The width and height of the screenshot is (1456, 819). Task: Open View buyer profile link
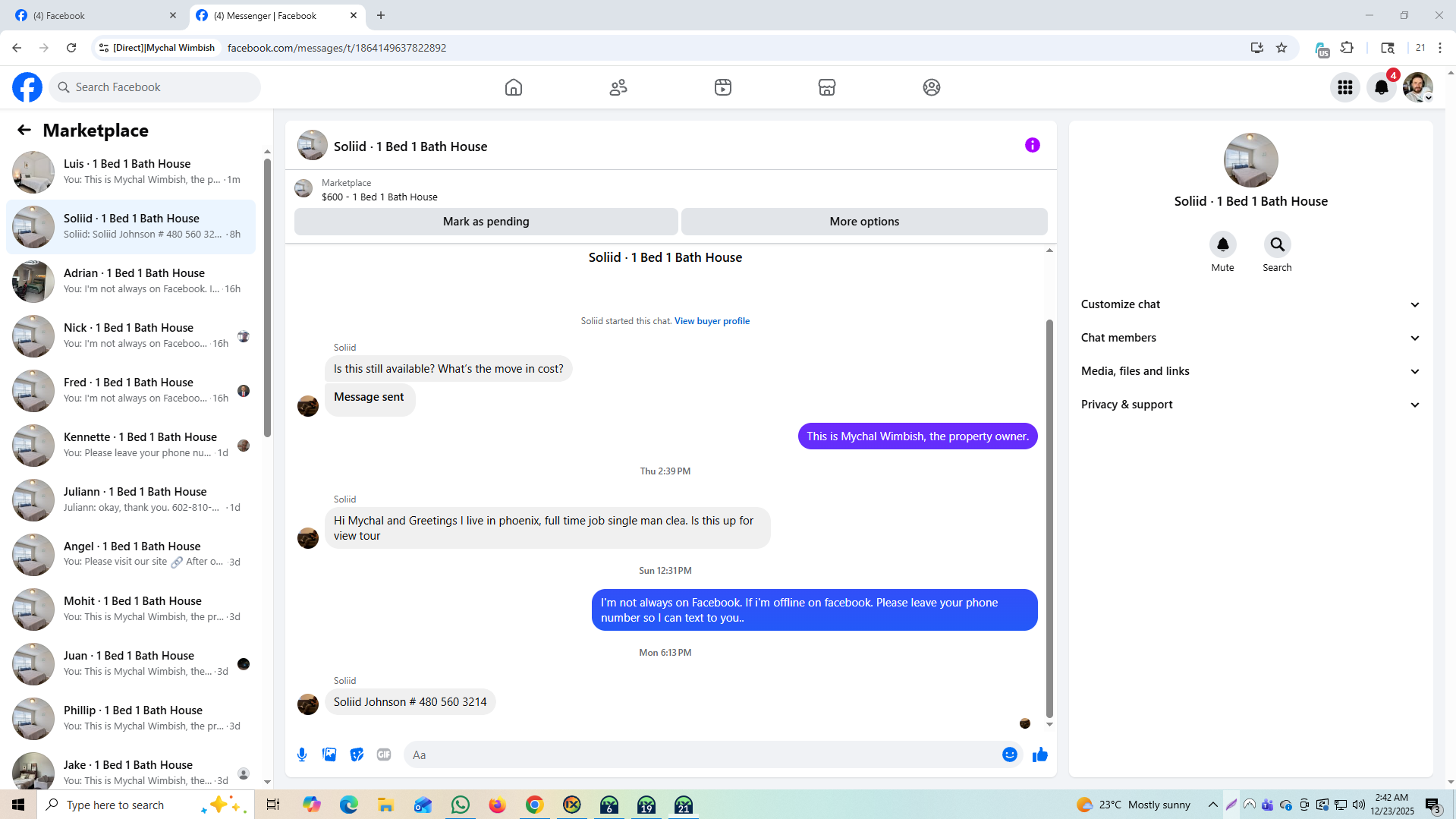coord(712,321)
